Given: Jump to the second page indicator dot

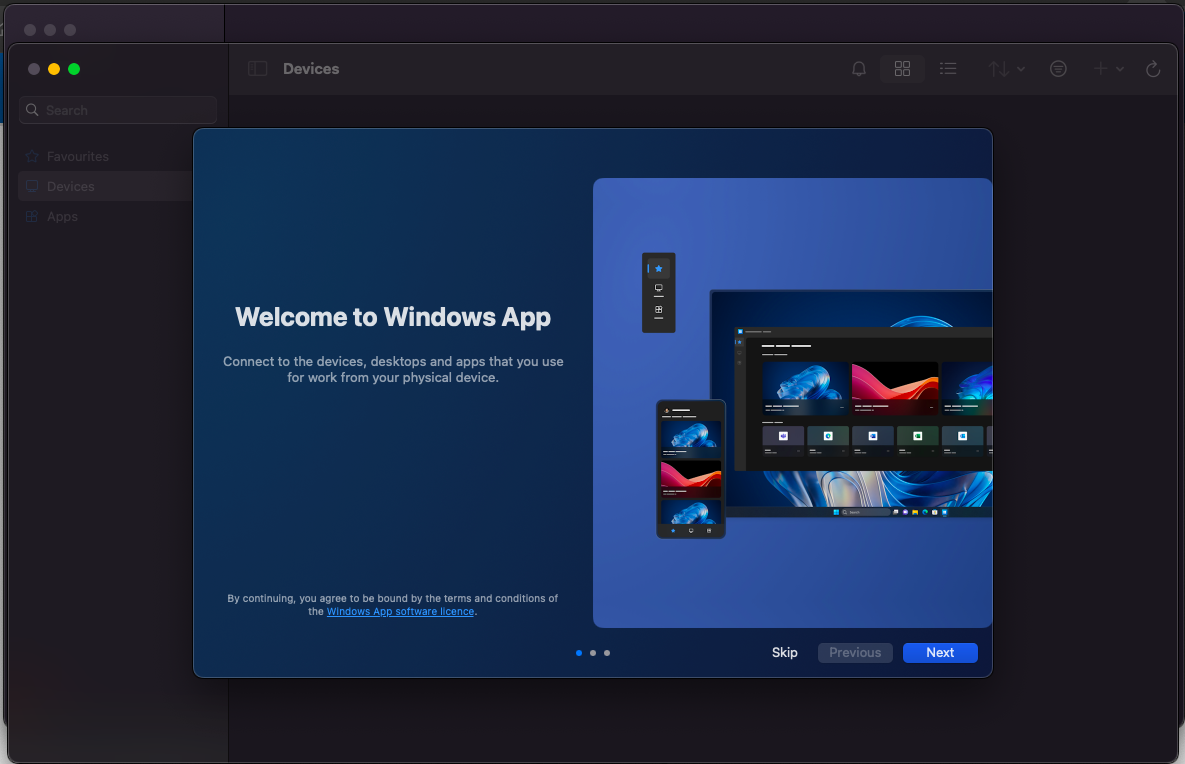Looking at the screenshot, I should coord(593,653).
